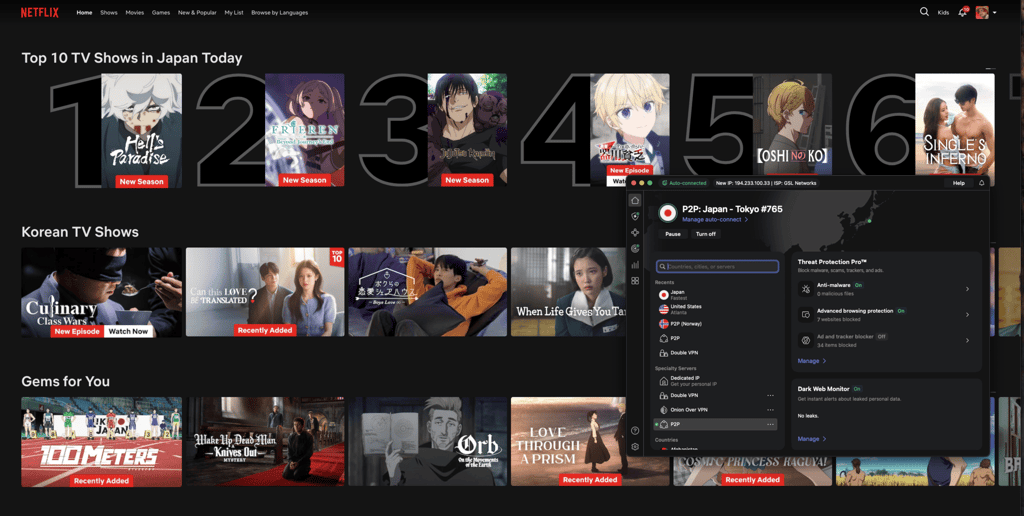The height and width of the screenshot is (516, 1024).
Task: Open Netflix Games menu
Action: (x=161, y=12)
